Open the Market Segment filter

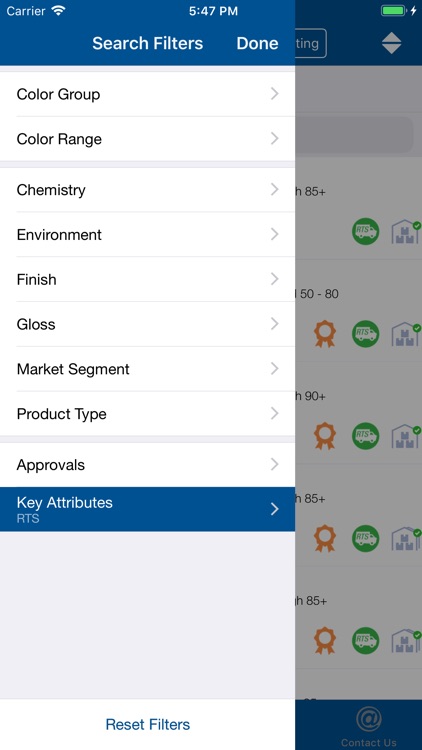147,369
